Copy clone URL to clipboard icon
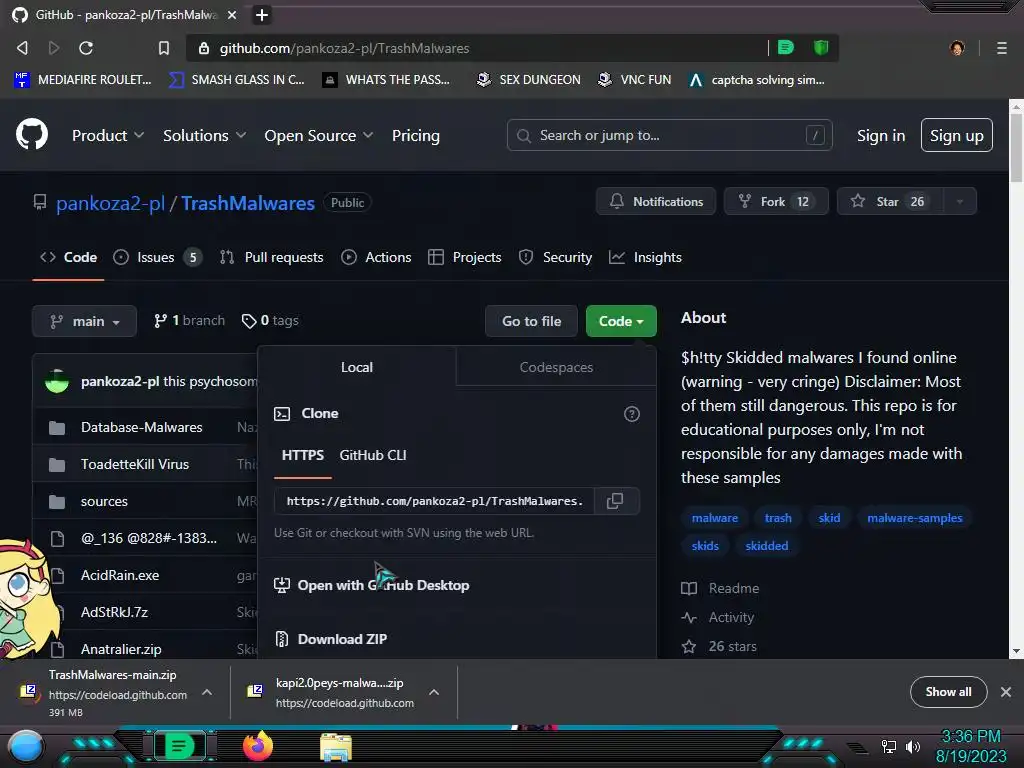This screenshot has width=1024, height=768. pyautogui.click(x=615, y=501)
